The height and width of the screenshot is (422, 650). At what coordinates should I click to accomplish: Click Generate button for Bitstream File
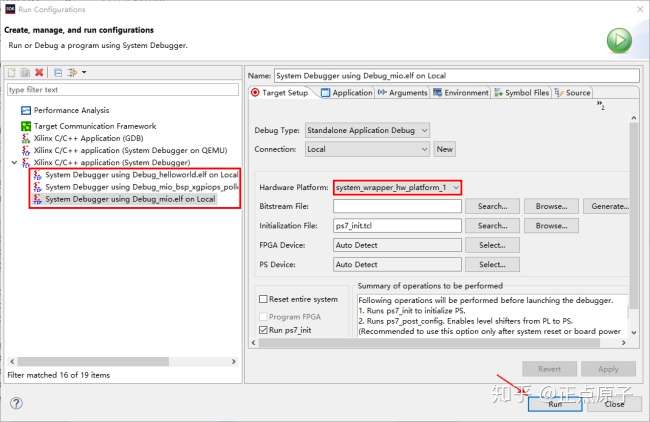coord(609,206)
